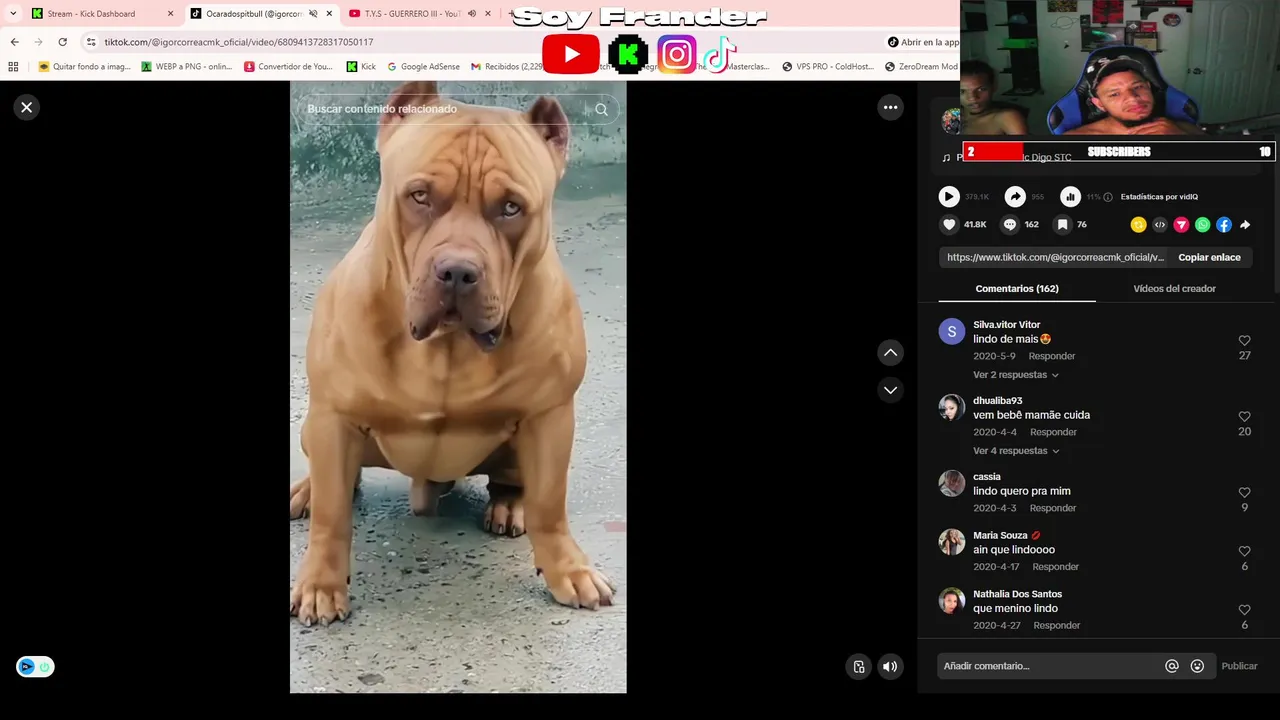This screenshot has width=1280, height=720.
Task: Like Nathalia Dos Santos's comment
Action: point(1244,610)
